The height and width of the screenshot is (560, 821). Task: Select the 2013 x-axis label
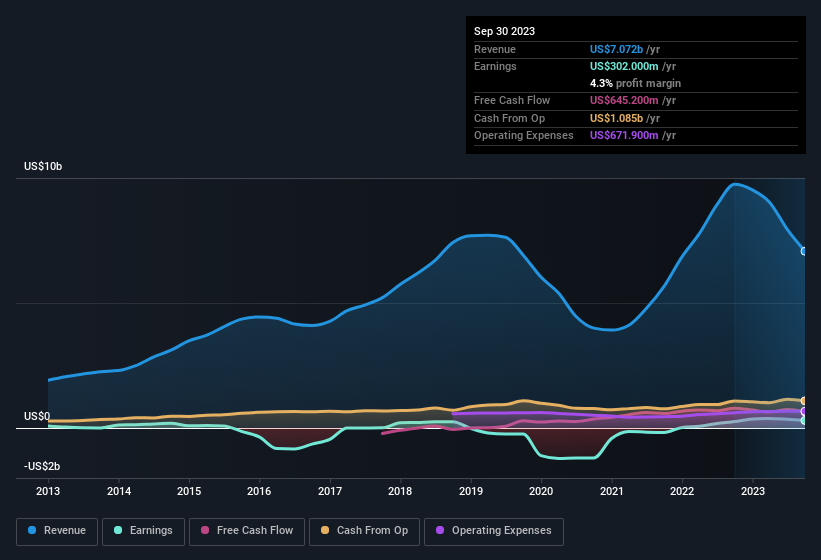pyautogui.click(x=48, y=491)
